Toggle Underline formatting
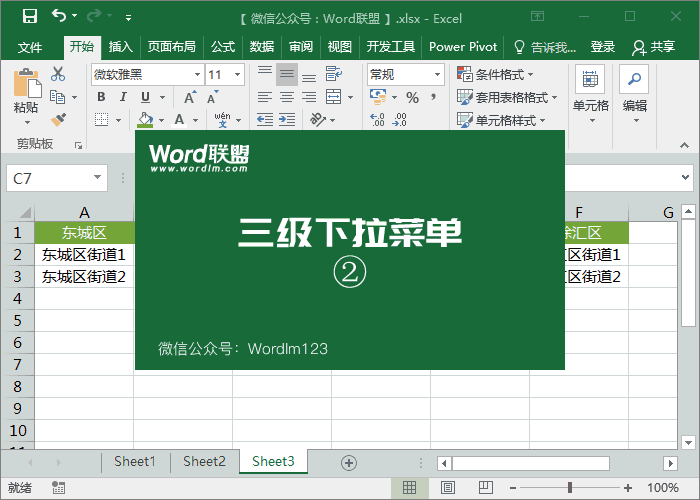700x500 pixels. (x=146, y=97)
